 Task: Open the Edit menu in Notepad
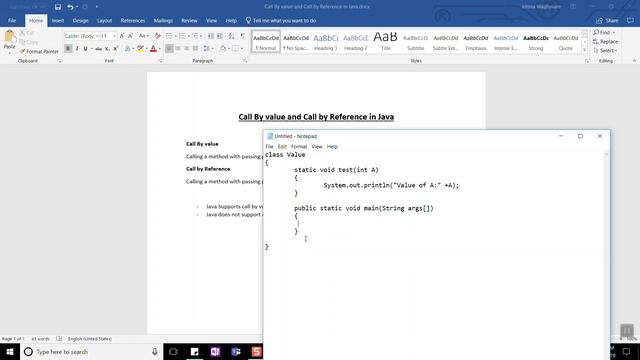[282, 147]
